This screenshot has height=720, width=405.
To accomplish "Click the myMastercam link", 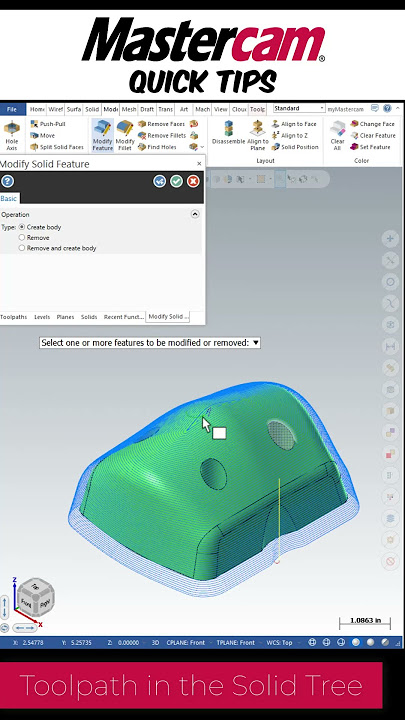I will [345, 109].
